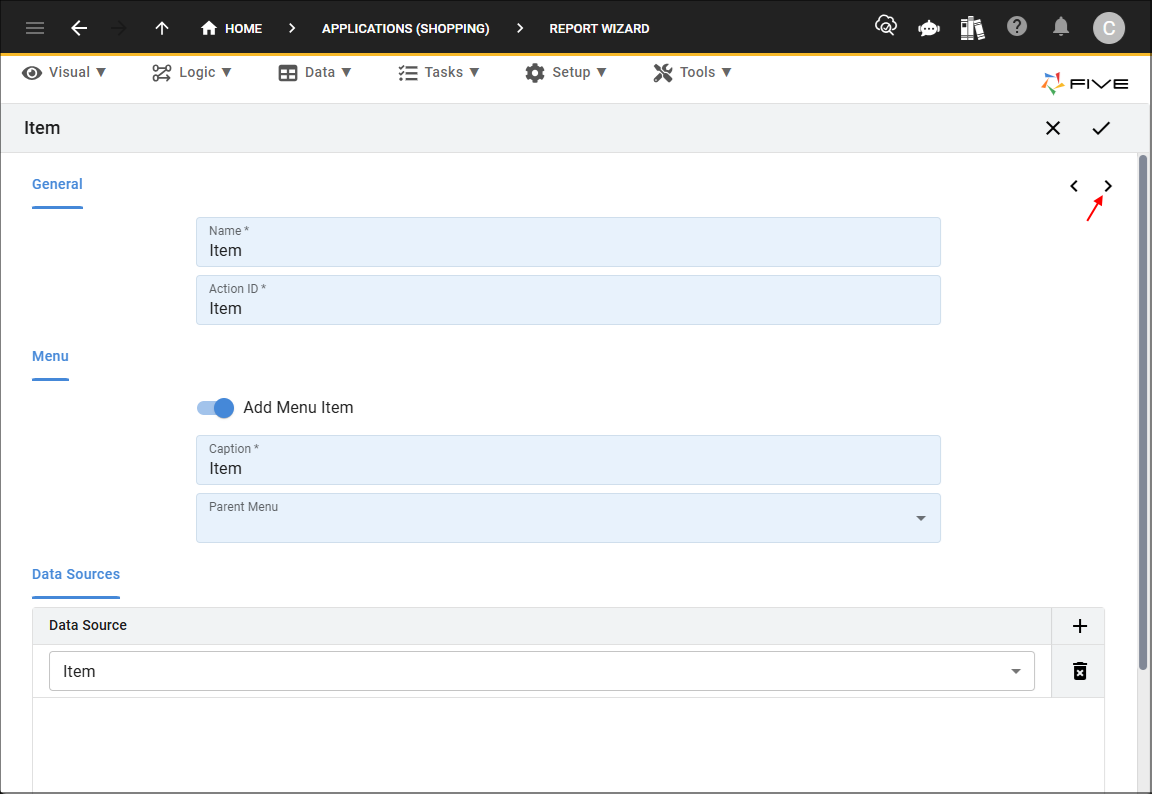1152x794 pixels.
Task: Click the Five logo
Action: 1084,83
